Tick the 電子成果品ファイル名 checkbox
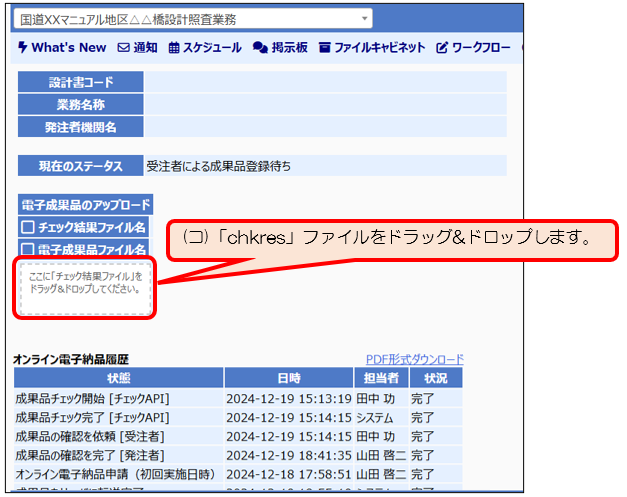Image resolution: width=627 pixels, height=497 pixels. point(28,248)
